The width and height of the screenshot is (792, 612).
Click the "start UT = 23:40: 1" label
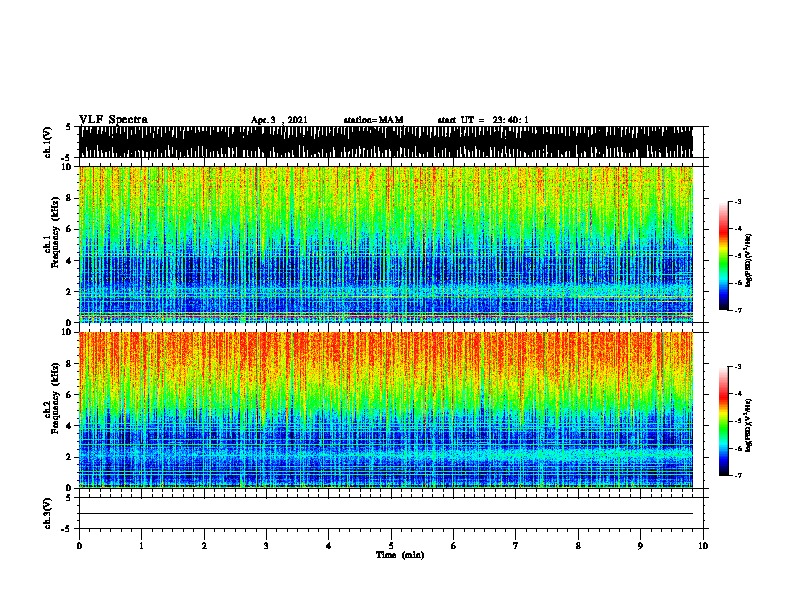pyautogui.click(x=483, y=120)
